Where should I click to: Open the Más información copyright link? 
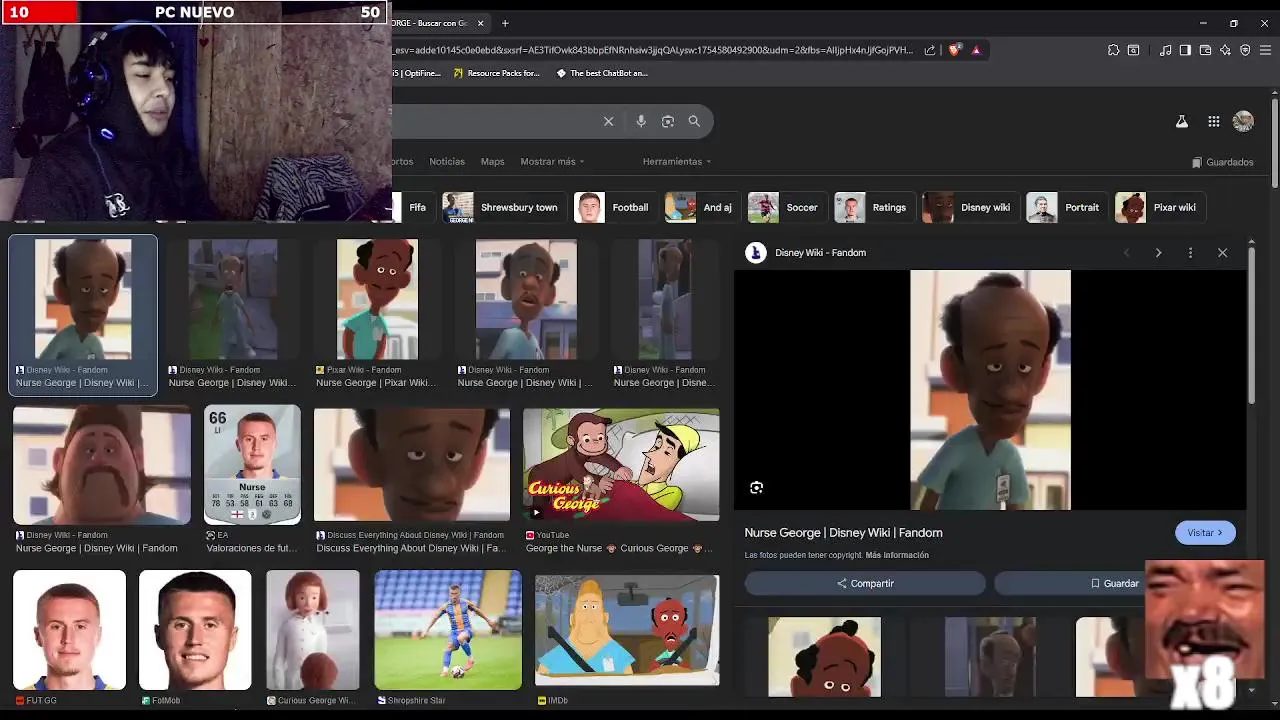tap(897, 555)
